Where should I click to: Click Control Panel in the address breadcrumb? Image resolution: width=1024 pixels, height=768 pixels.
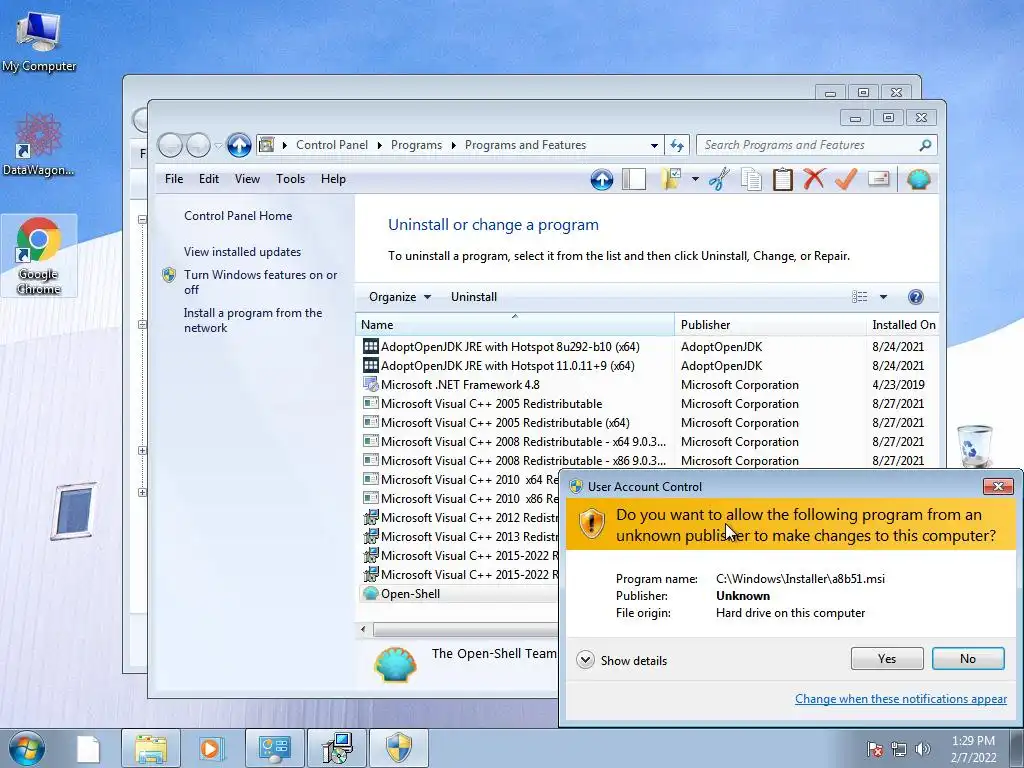tap(332, 145)
